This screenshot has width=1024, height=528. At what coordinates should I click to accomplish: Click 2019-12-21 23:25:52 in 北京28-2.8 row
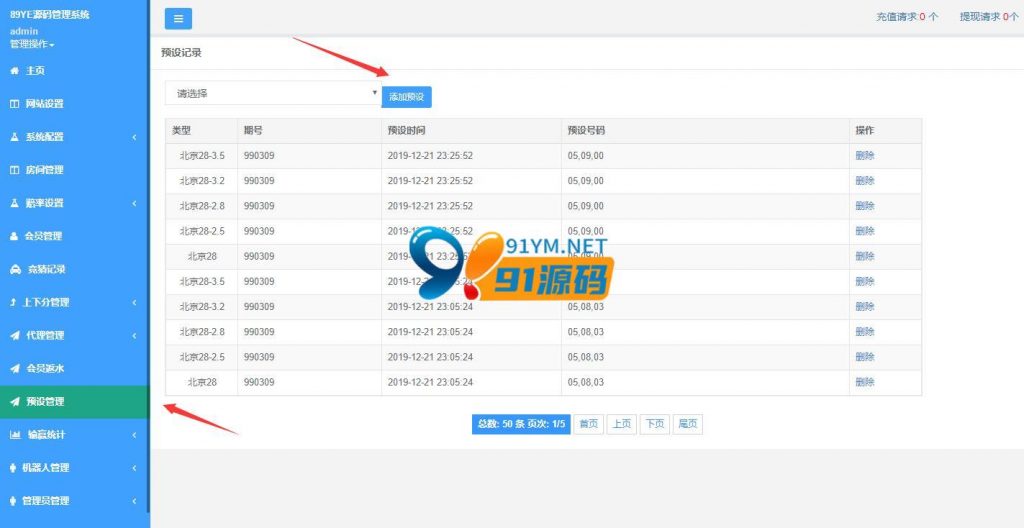pos(430,206)
